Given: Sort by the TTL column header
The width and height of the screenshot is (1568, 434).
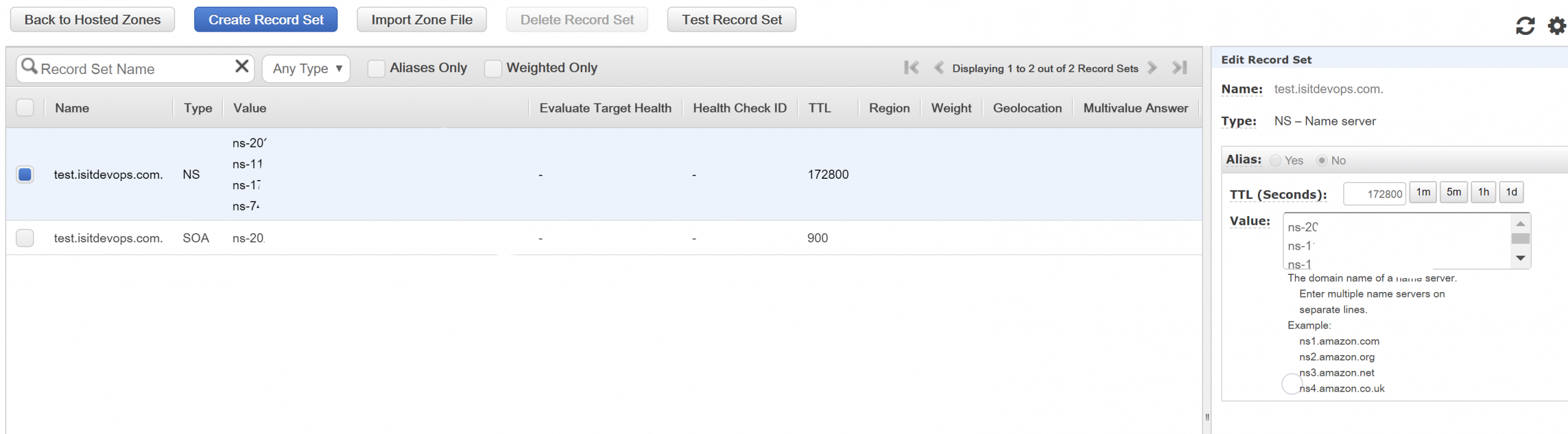Looking at the screenshot, I should [x=820, y=108].
